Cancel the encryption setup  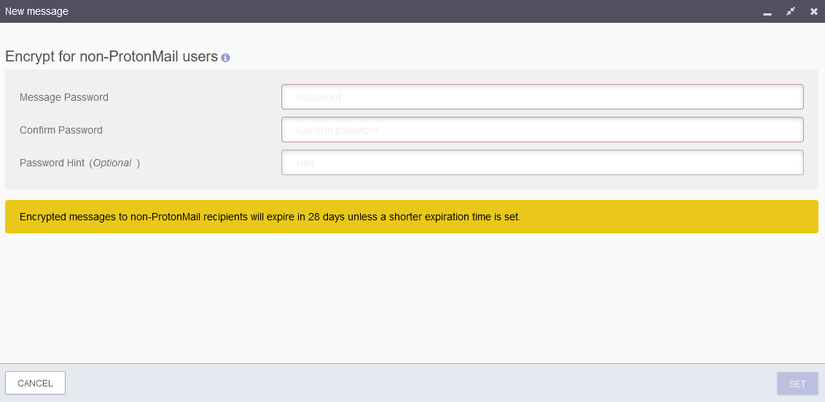[x=35, y=383]
